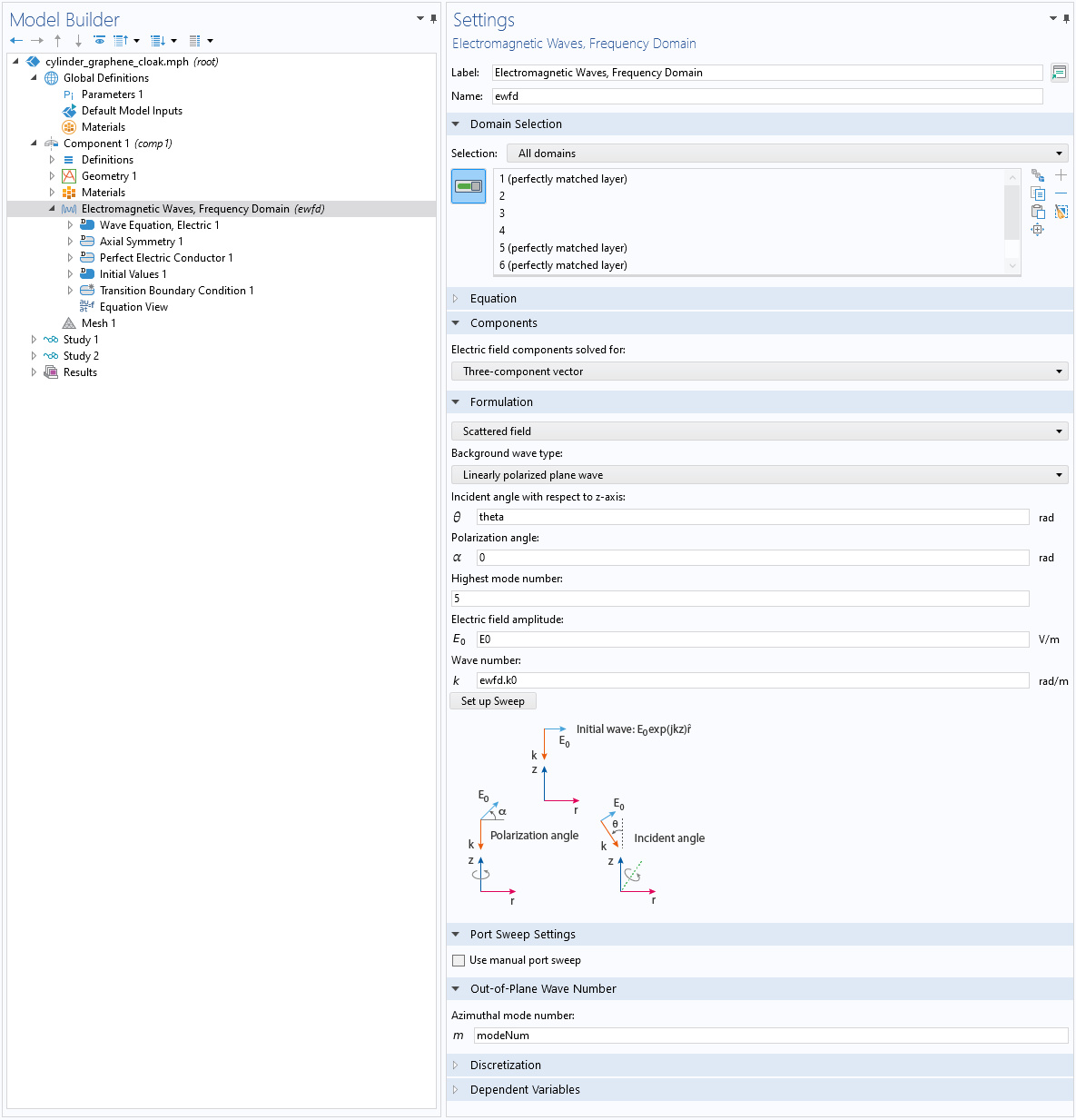1076x1120 pixels.
Task: Expand the Discretization section
Action: tap(456, 1065)
